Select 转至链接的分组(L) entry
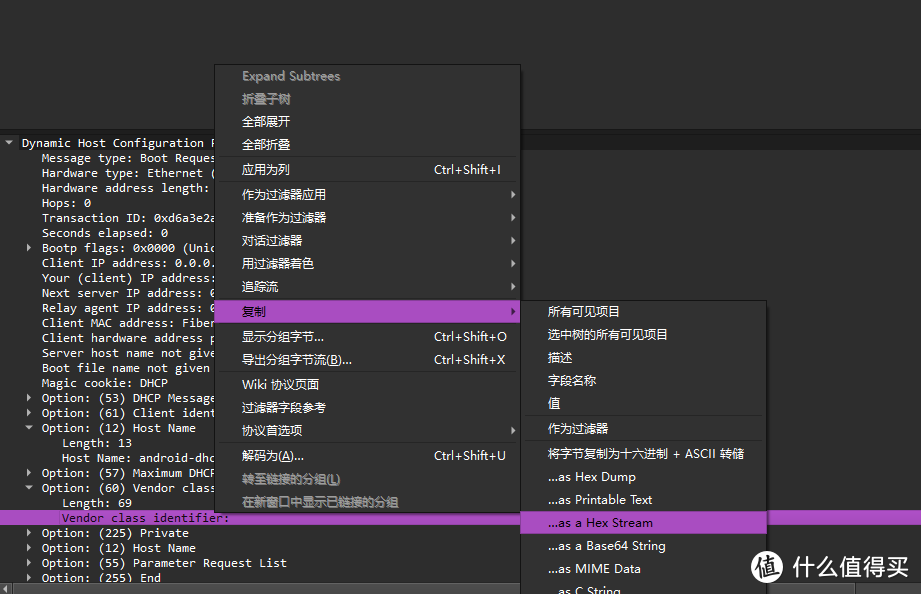Screen dimensions: 921x594 pos(368,479)
